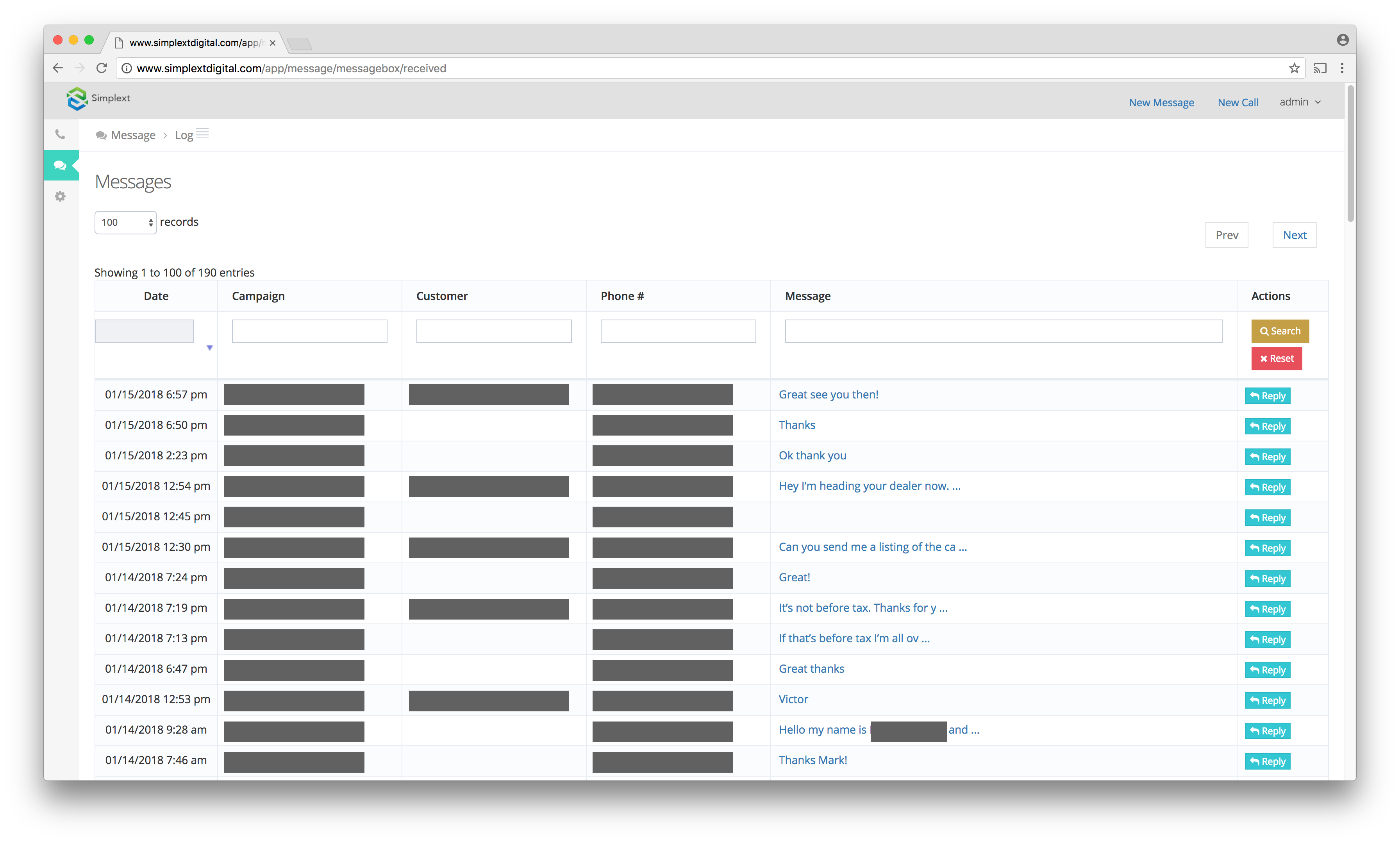This screenshot has width=1400, height=843.
Task: Select the messages chat sidebar icon
Action: pyautogui.click(x=60, y=165)
